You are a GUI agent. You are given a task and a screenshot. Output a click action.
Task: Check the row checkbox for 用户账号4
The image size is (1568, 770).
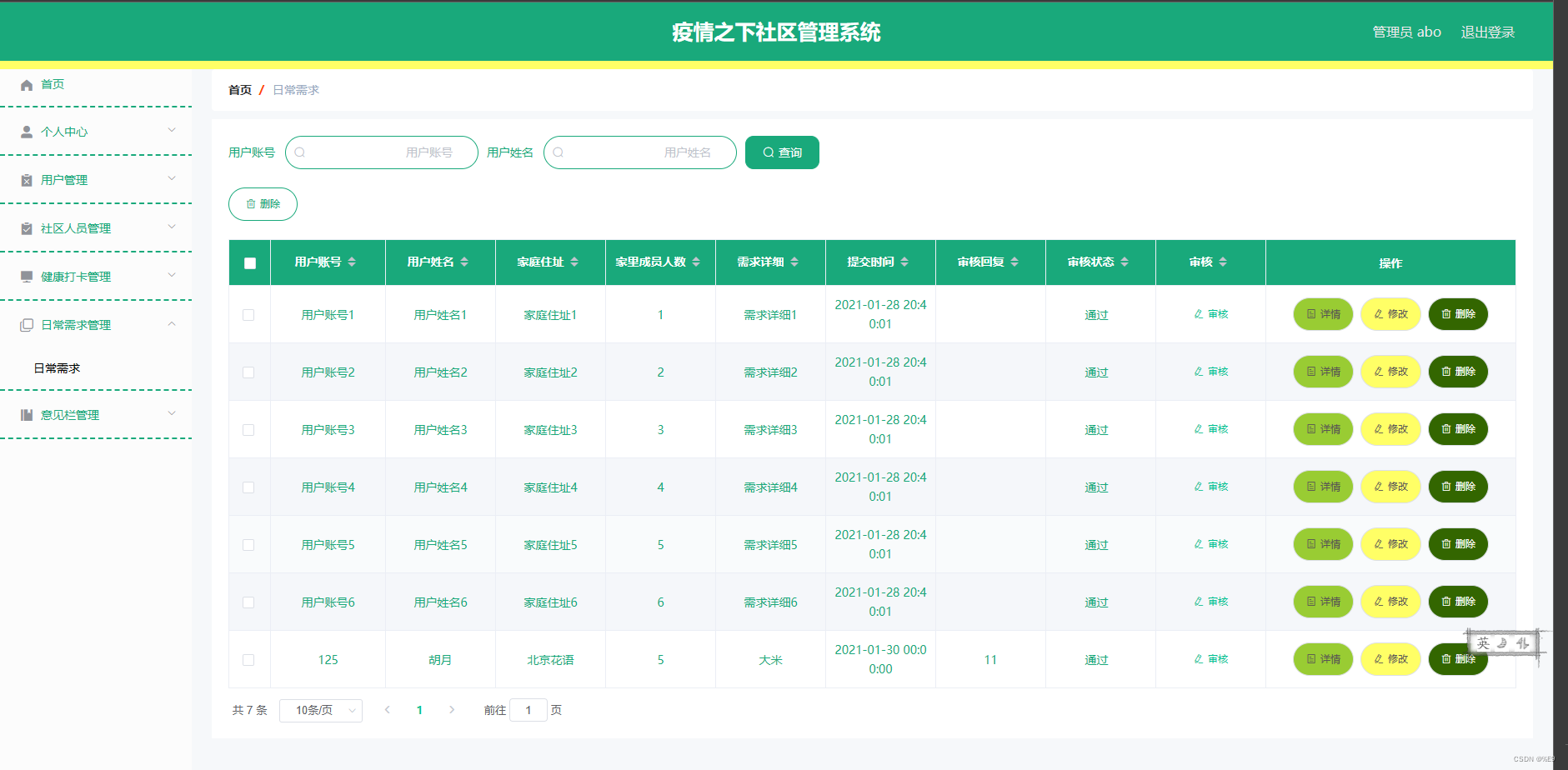[248, 487]
